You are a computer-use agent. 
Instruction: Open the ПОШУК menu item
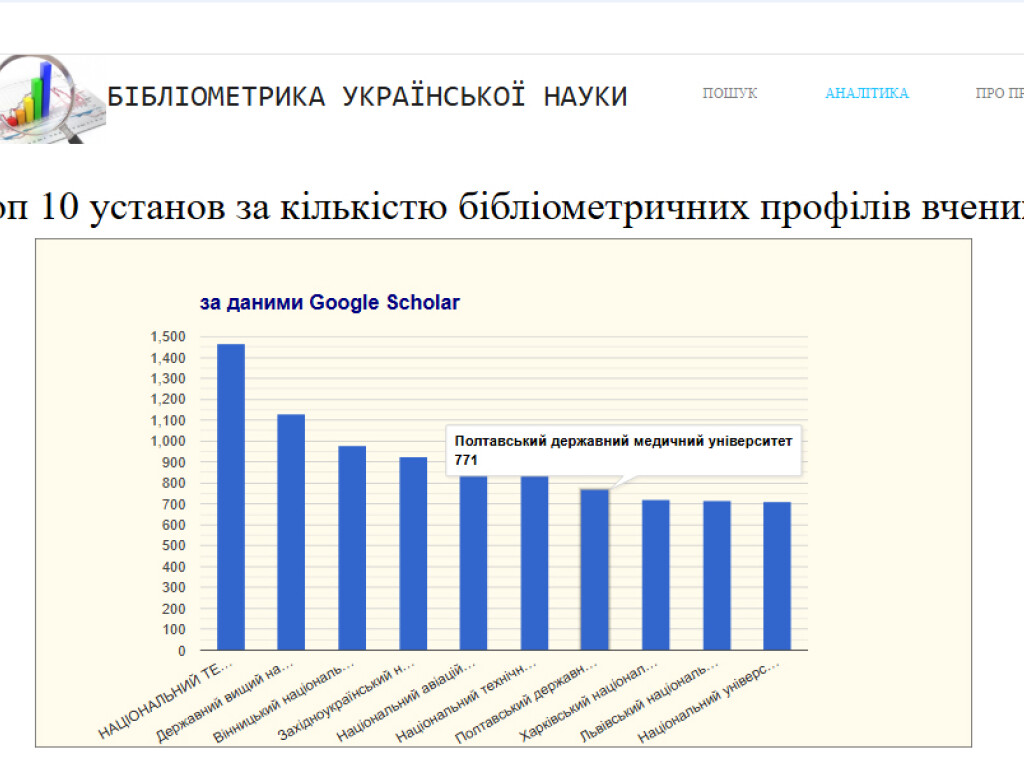pyautogui.click(x=731, y=93)
